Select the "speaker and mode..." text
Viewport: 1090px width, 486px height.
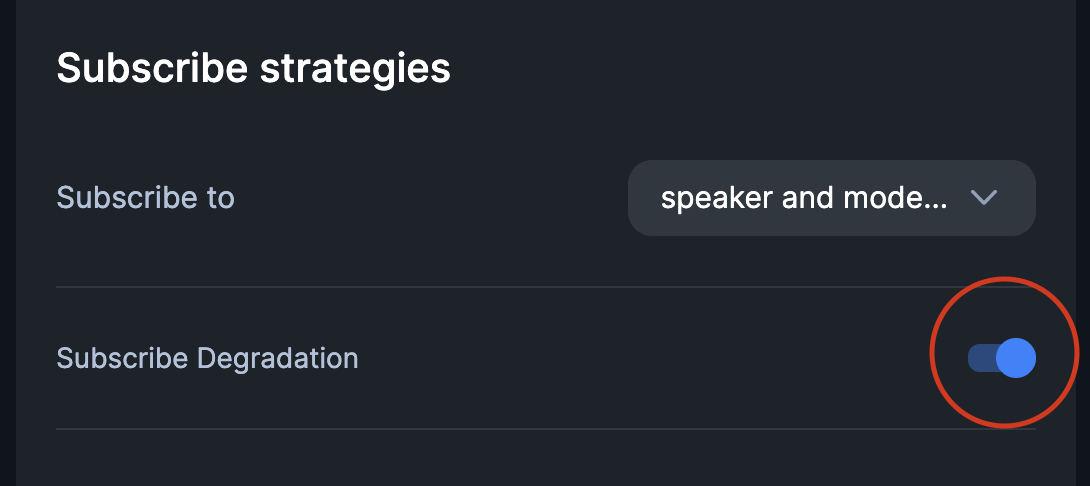[803, 198]
